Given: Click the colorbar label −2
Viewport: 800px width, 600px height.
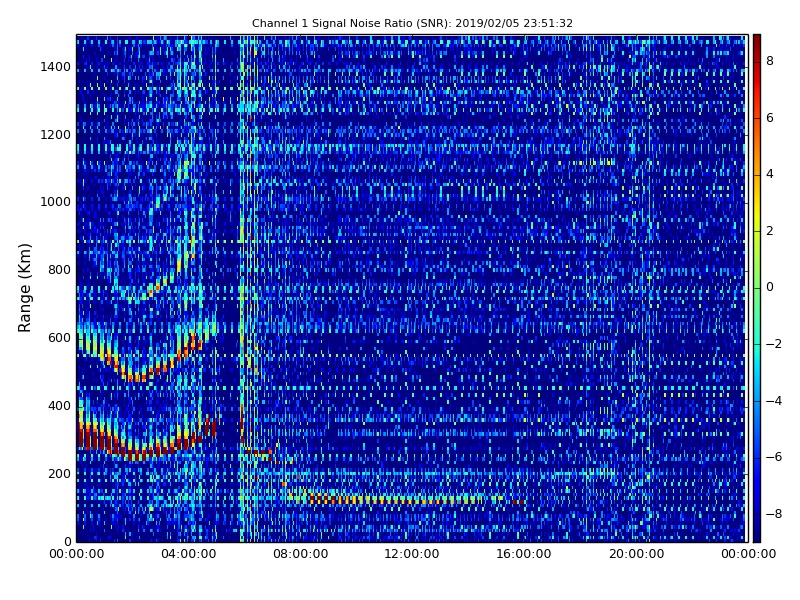Looking at the screenshot, I should [x=773, y=344].
